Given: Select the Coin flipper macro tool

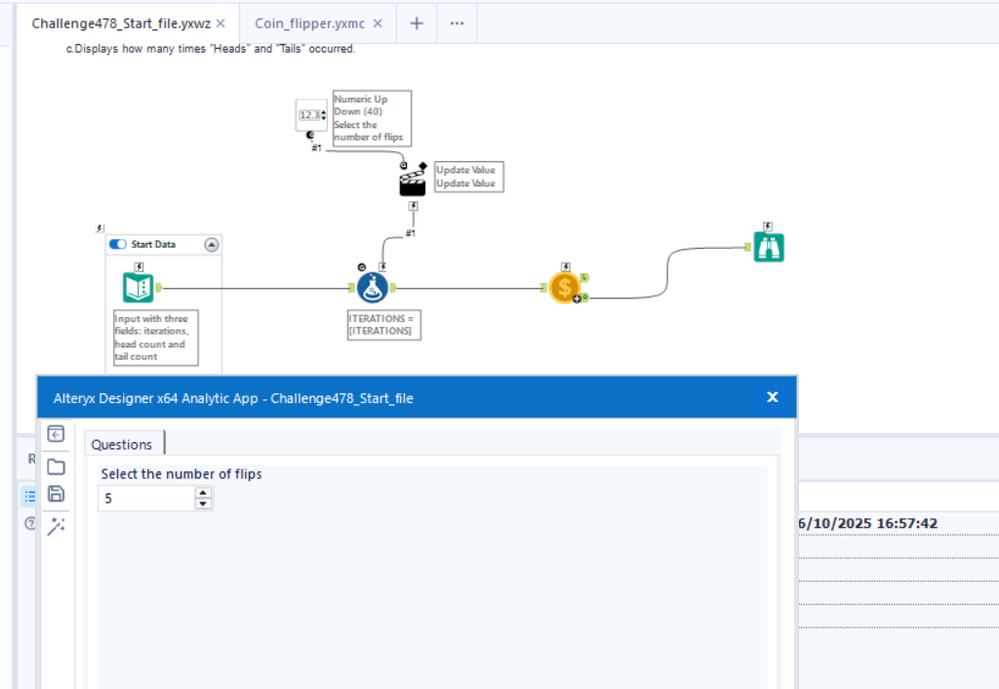Looking at the screenshot, I should coord(564,287).
